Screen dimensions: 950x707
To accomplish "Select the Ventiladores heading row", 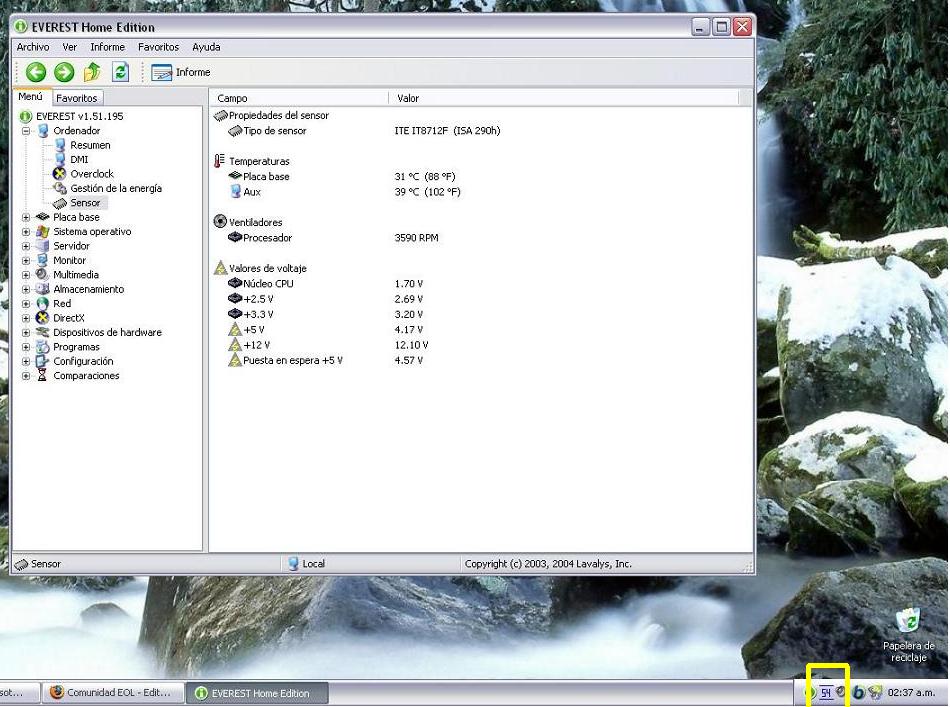I will point(481,222).
